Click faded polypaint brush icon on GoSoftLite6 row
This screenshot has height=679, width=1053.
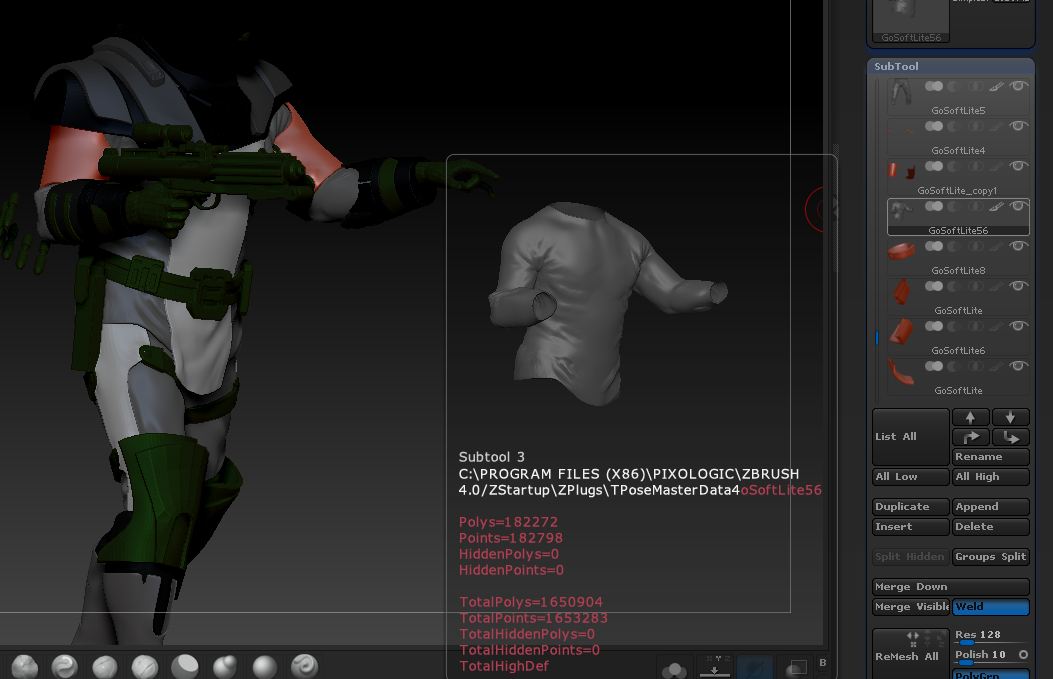(997, 326)
